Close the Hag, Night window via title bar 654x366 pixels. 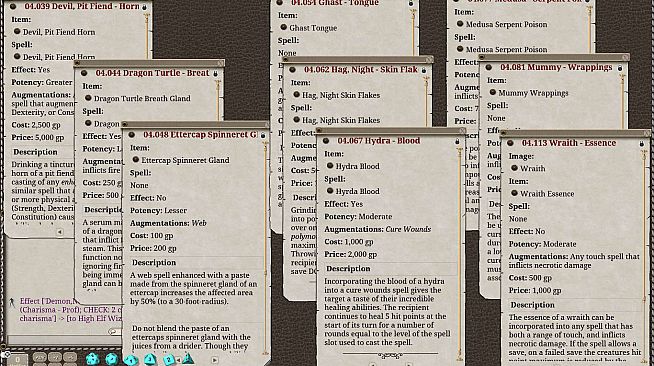pyautogui.click(x=429, y=60)
